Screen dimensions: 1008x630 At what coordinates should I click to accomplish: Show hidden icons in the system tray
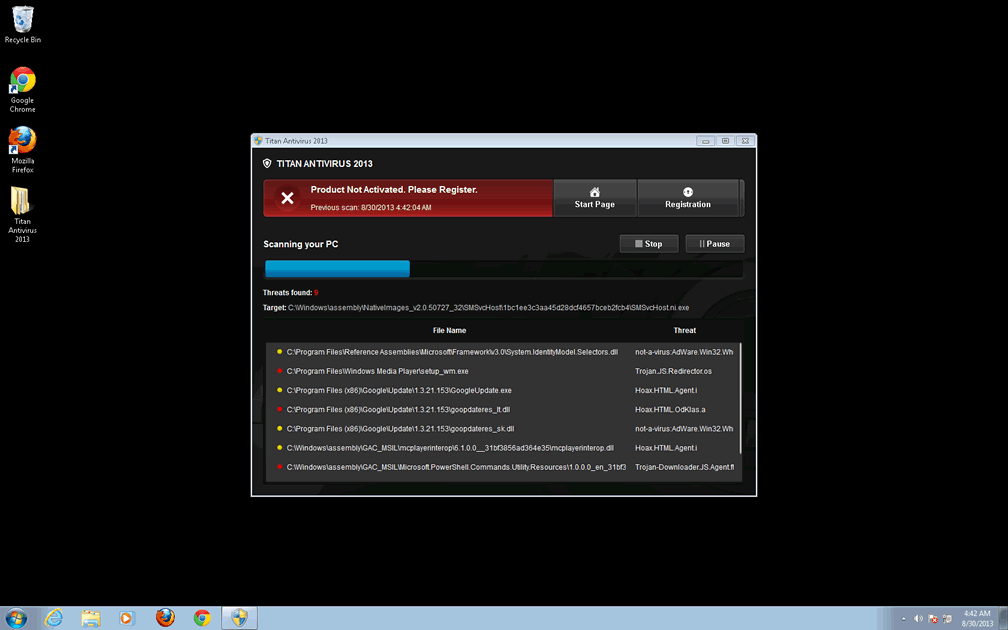[903, 618]
